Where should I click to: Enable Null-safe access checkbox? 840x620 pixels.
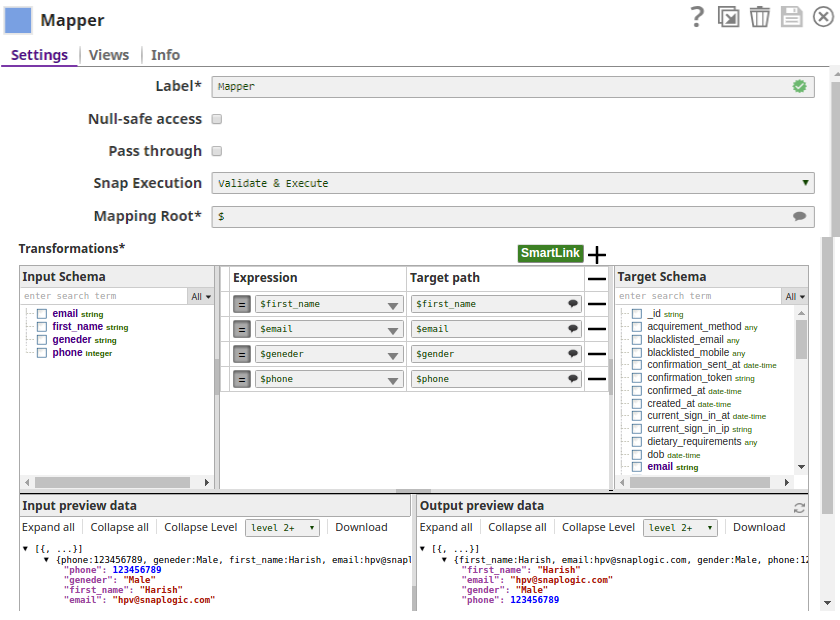click(216, 119)
